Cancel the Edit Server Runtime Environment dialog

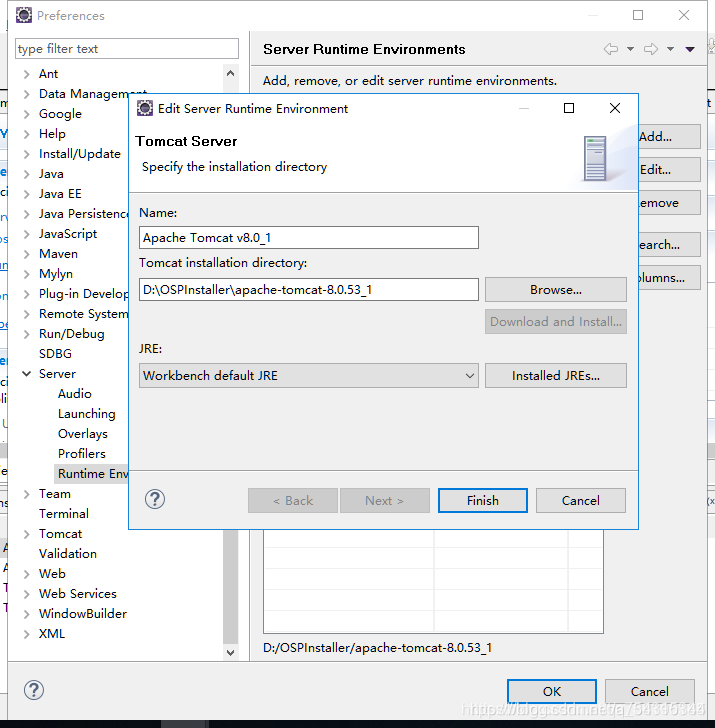tap(581, 500)
